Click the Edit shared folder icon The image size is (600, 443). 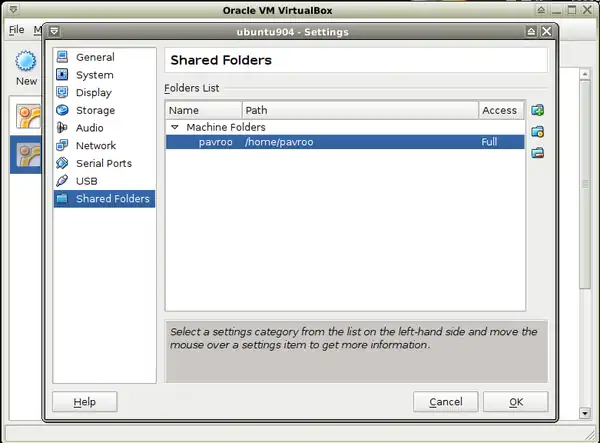[x=537, y=131]
